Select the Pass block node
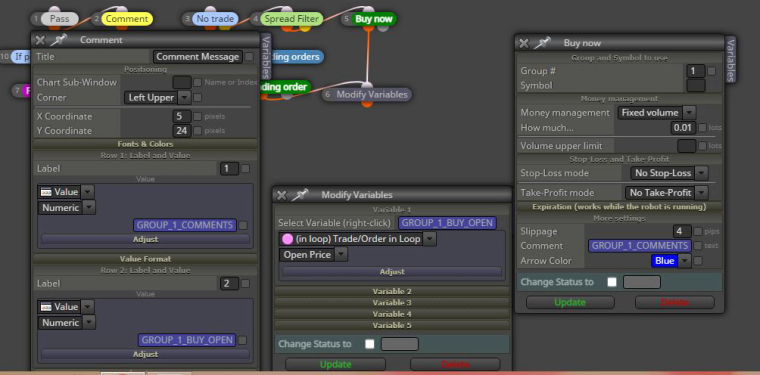Screen dimensions: 760x375 tap(59, 19)
